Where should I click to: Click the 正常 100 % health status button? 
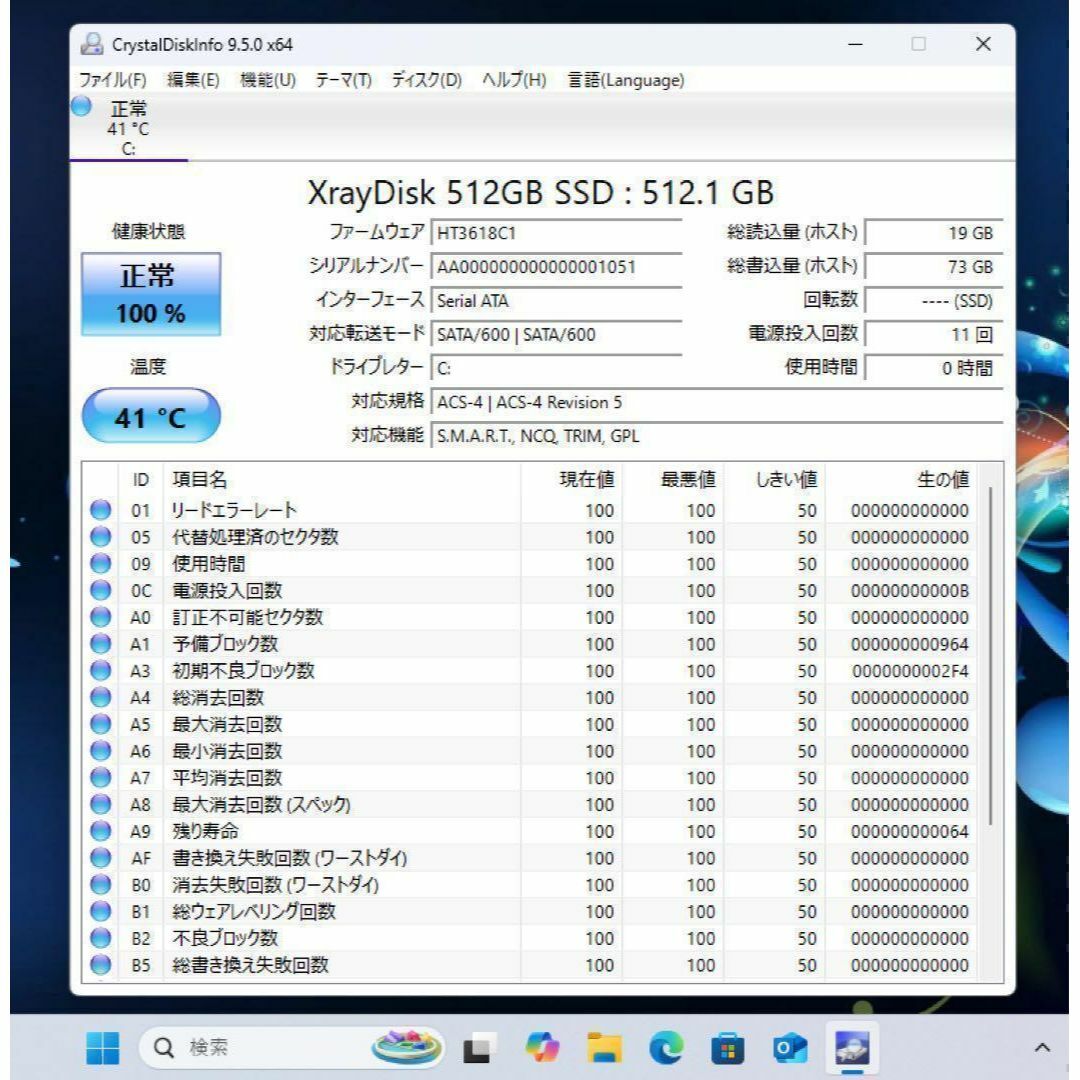tap(151, 294)
